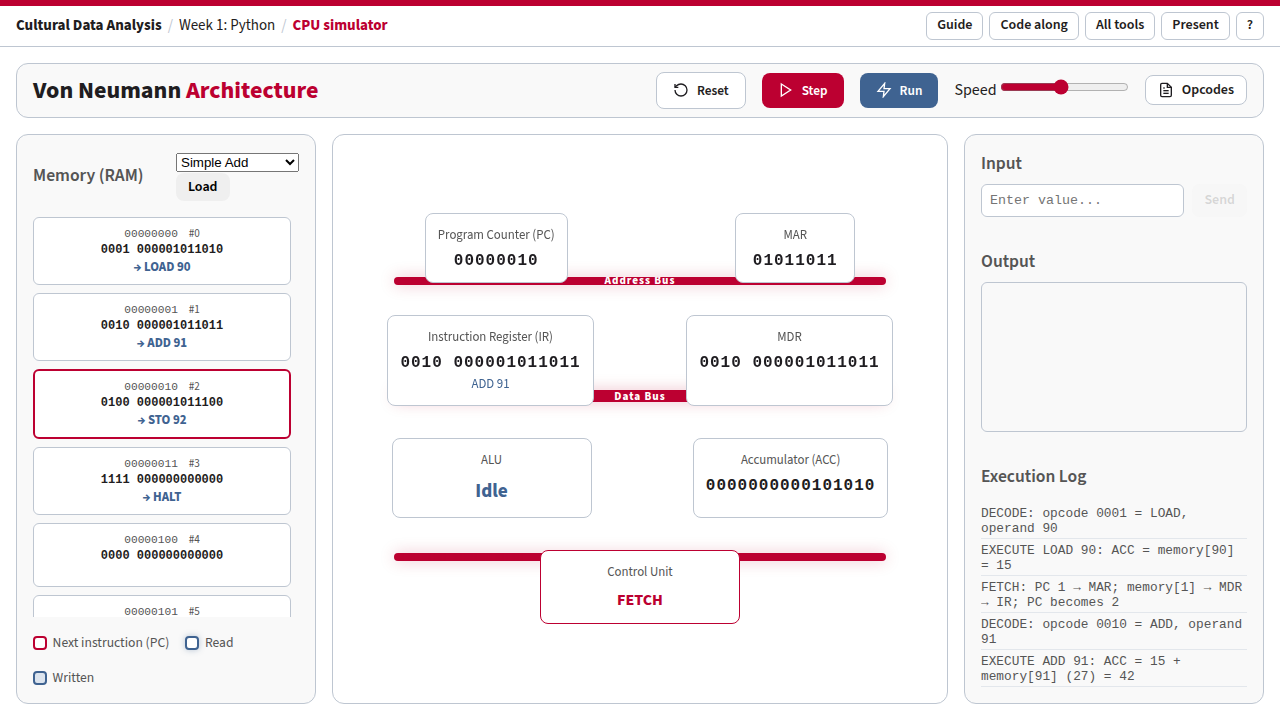This screenshot has width=1280, height=720.
Task: Focus the Input value field
Action: [x=1082, y=200]
